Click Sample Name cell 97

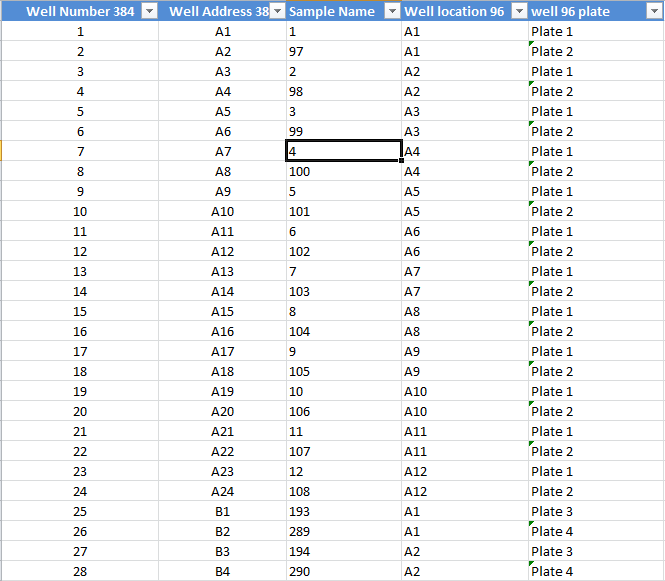click(x=344, y=51)
